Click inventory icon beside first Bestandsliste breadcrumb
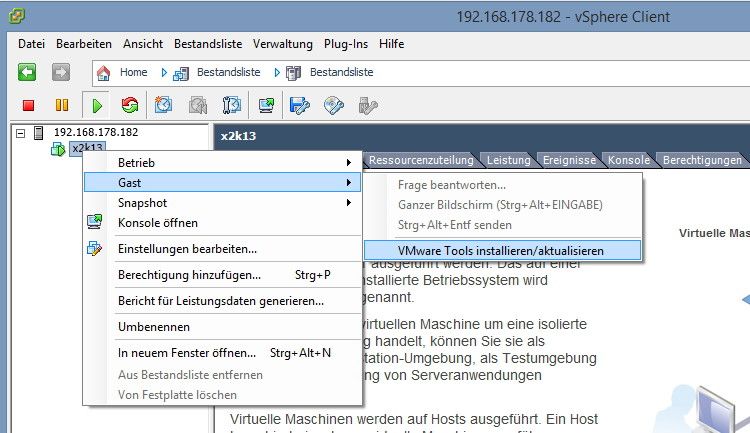 pos(181,74)
